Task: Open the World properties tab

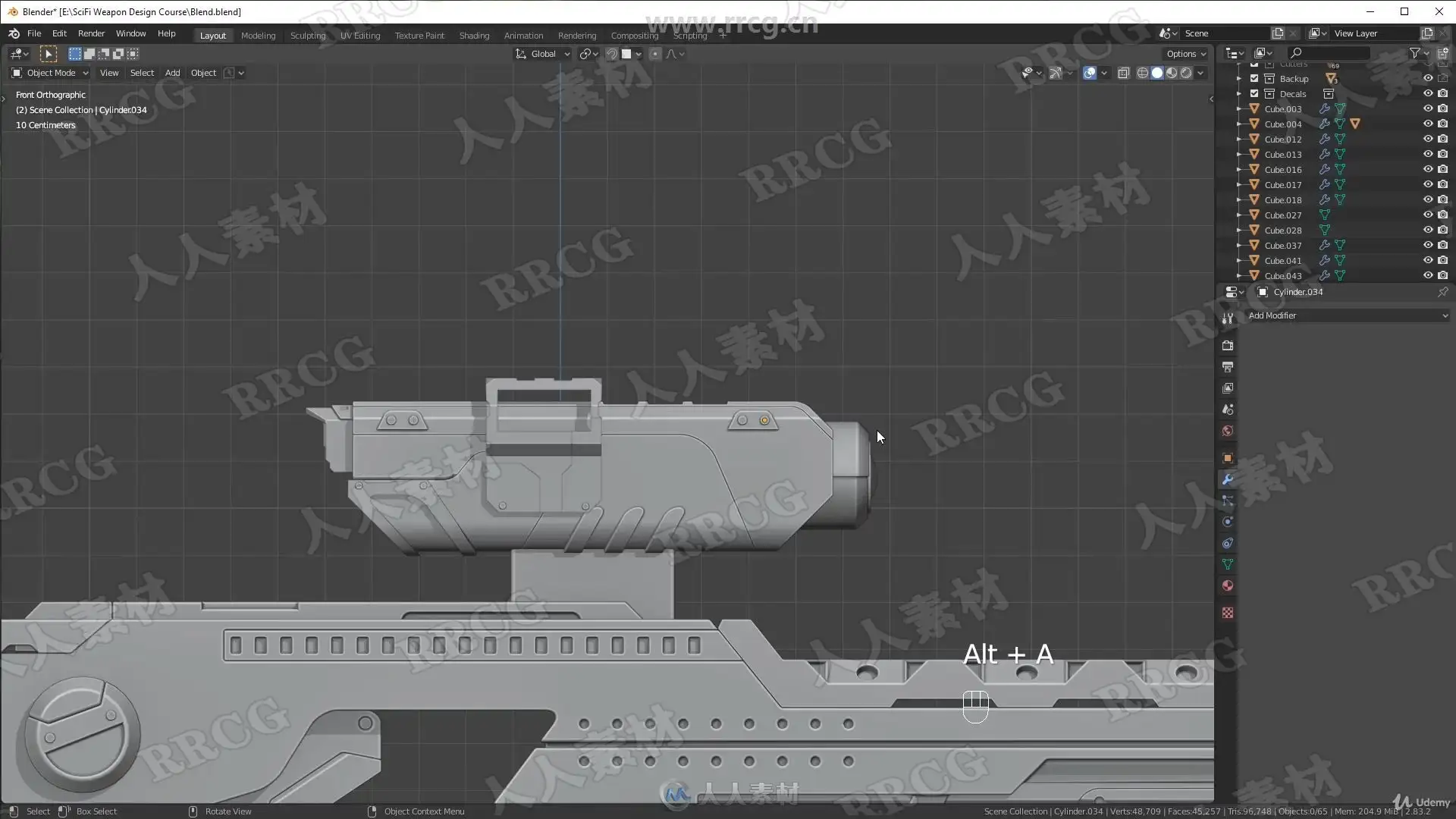Action: pos(1228,431)
